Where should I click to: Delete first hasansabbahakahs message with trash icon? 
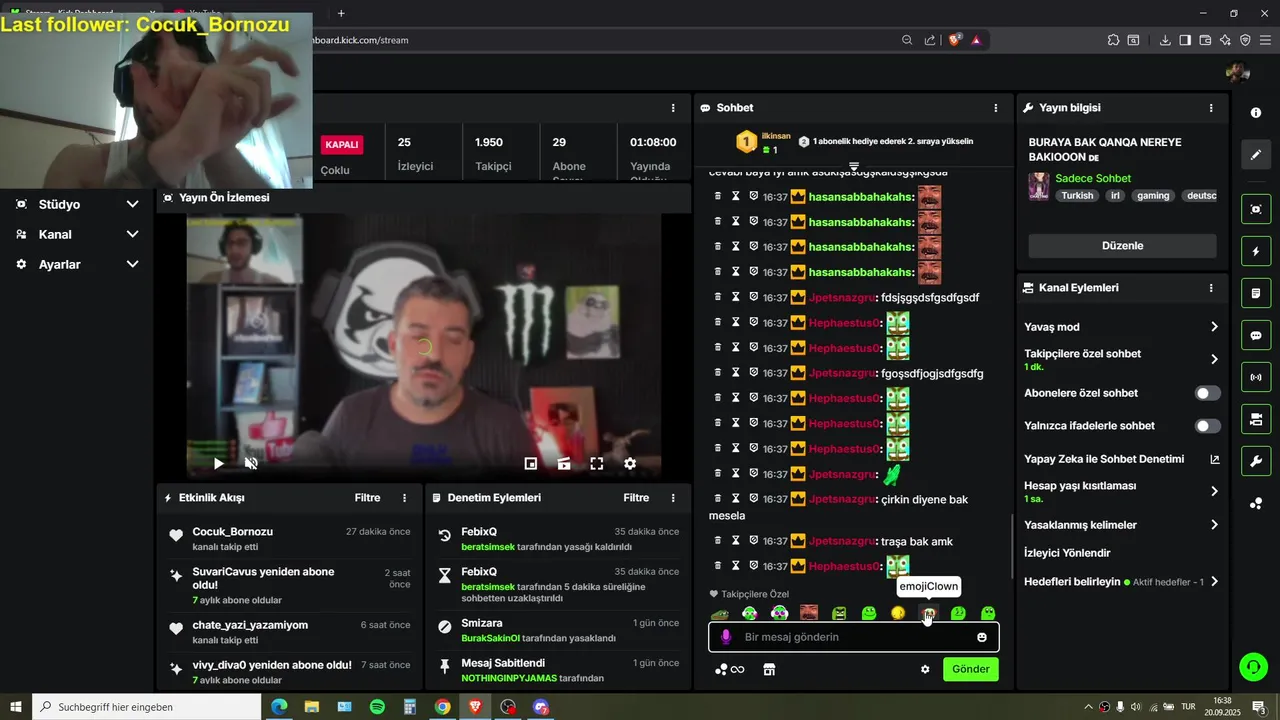click(717, 196)
